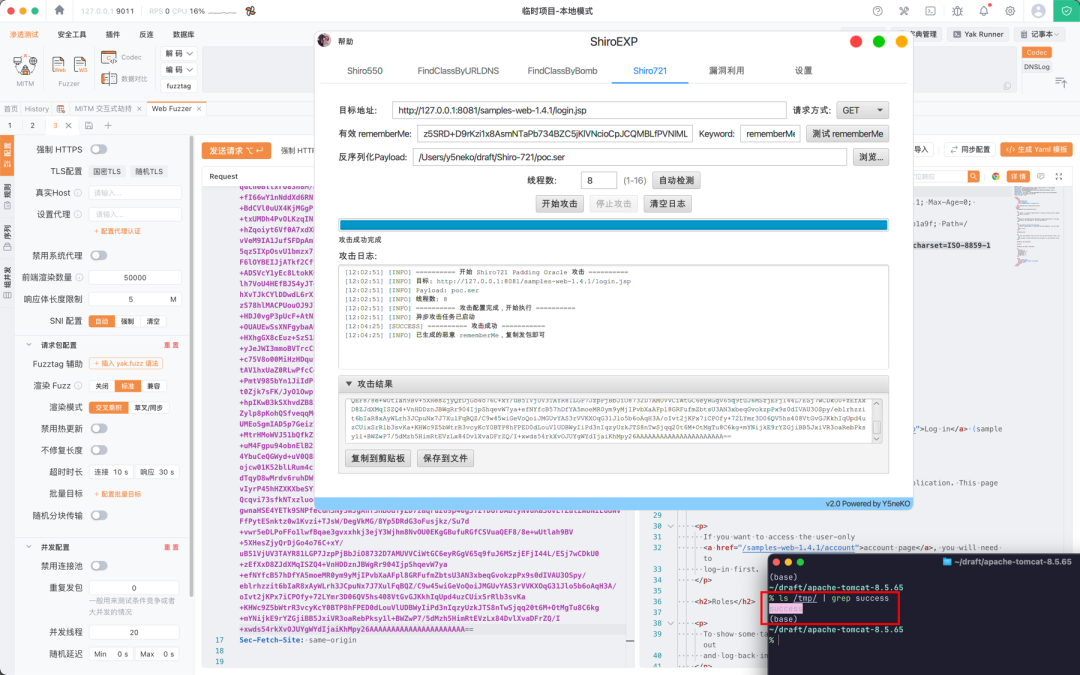This screenshot has height=675, width=1080.
Task: Open the WebSocket (WS) Fuzzer icon
Action: point(81,65)
